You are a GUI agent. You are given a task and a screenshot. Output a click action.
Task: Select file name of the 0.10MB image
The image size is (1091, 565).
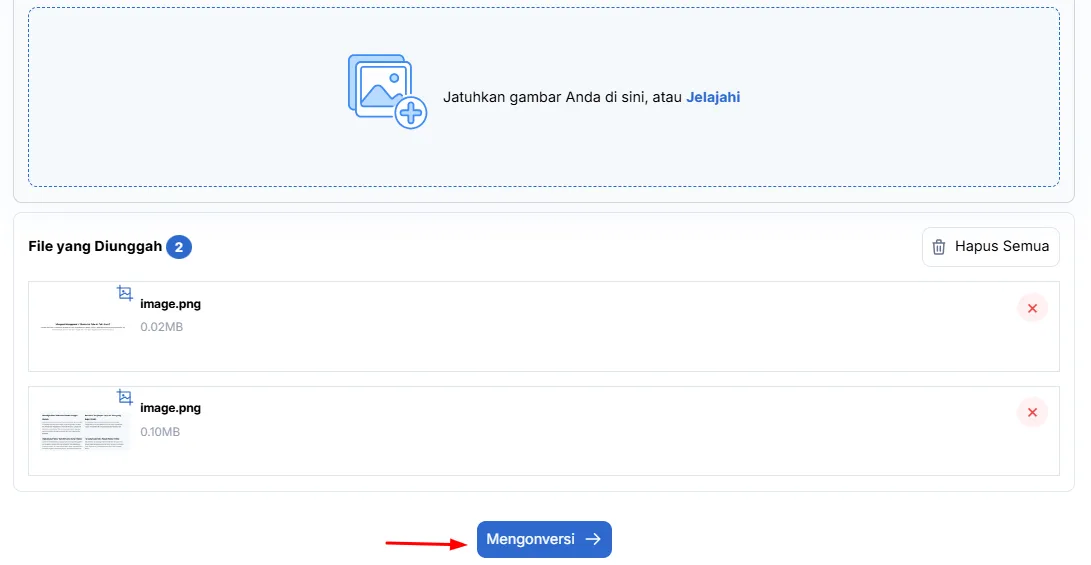(x=170, y=408)
